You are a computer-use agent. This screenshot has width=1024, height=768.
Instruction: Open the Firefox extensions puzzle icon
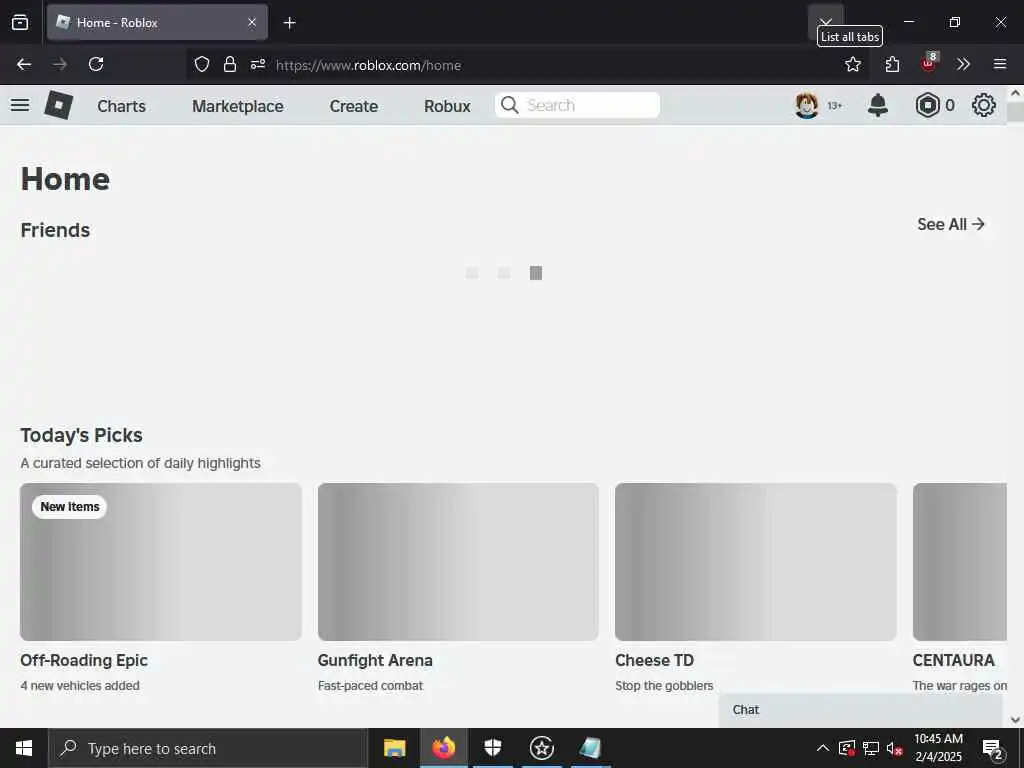(x=892, y=64)
